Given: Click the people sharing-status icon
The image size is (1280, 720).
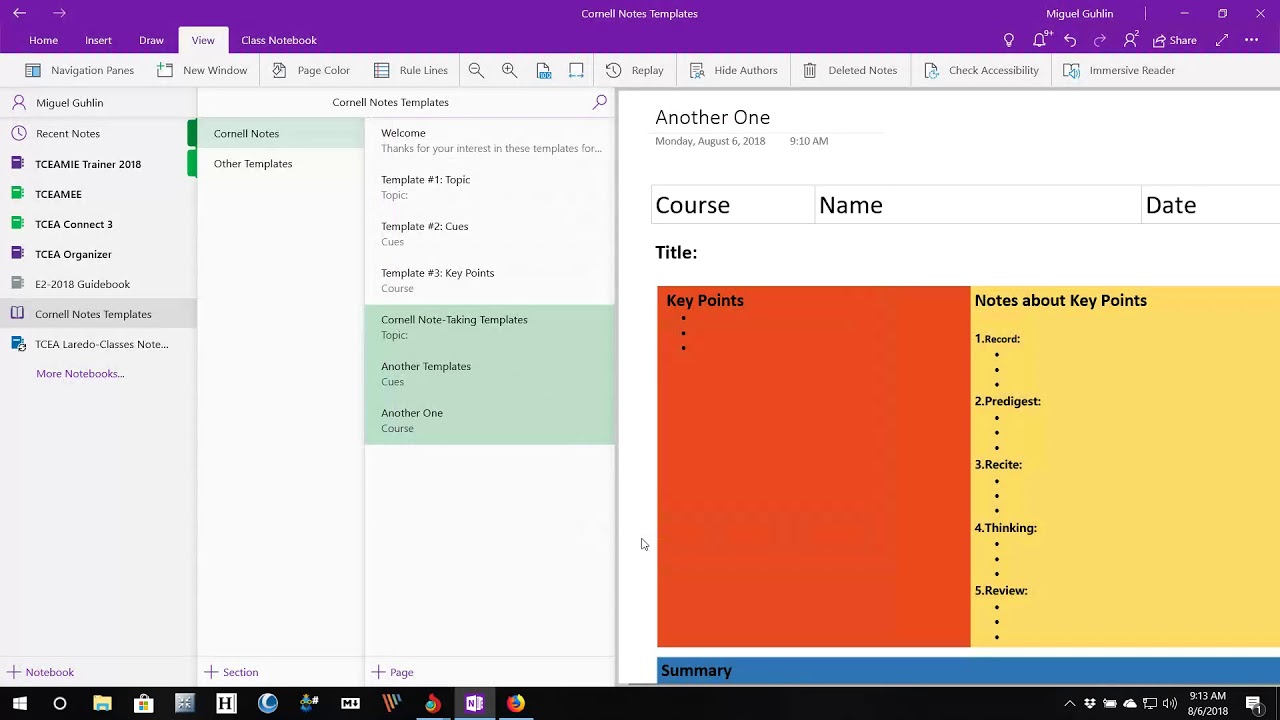Looking at the screenshot, I should (1131, 40).
